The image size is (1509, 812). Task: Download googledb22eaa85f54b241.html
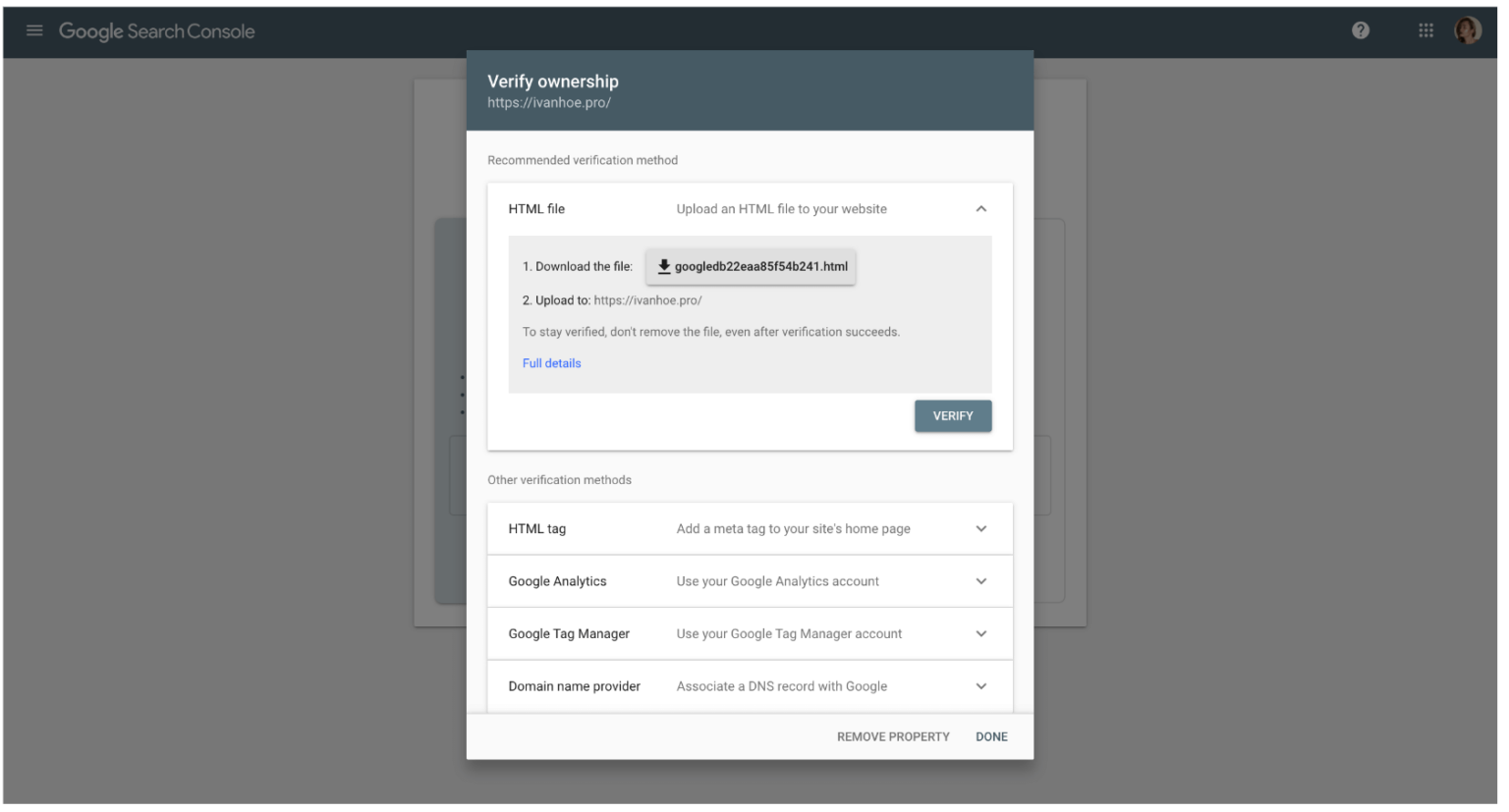coord(751,265)
